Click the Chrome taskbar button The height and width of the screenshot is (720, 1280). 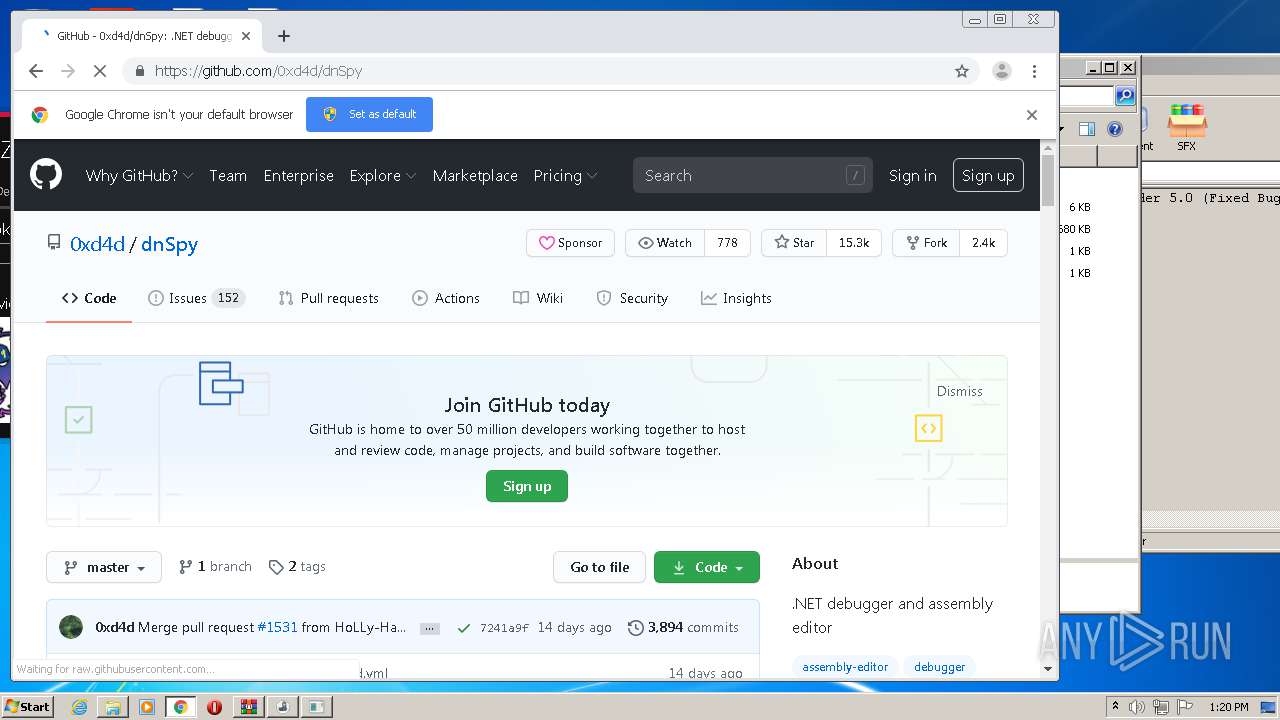(x=181, y=706)
